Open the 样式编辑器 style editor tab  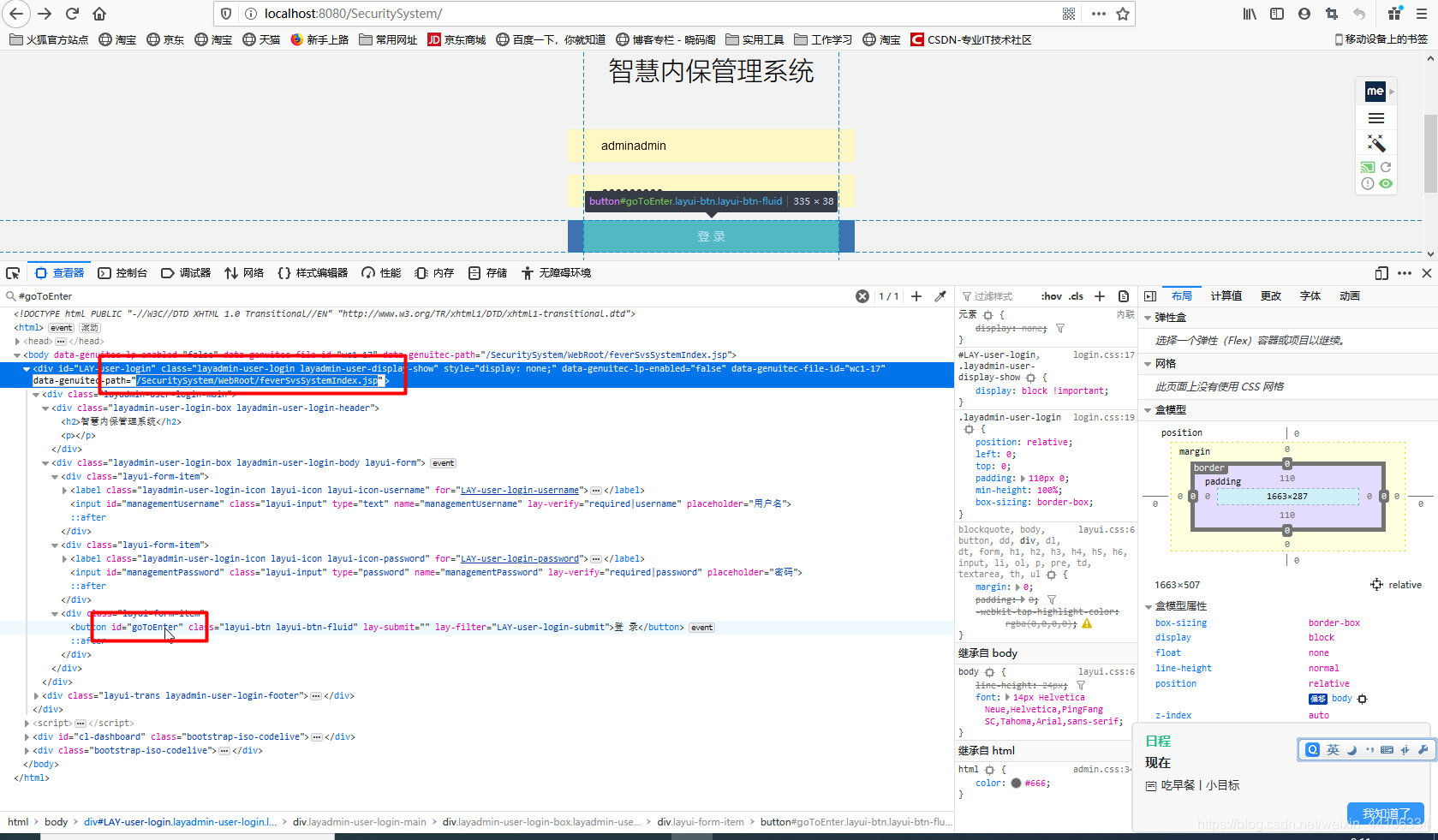tap(313, 273)
